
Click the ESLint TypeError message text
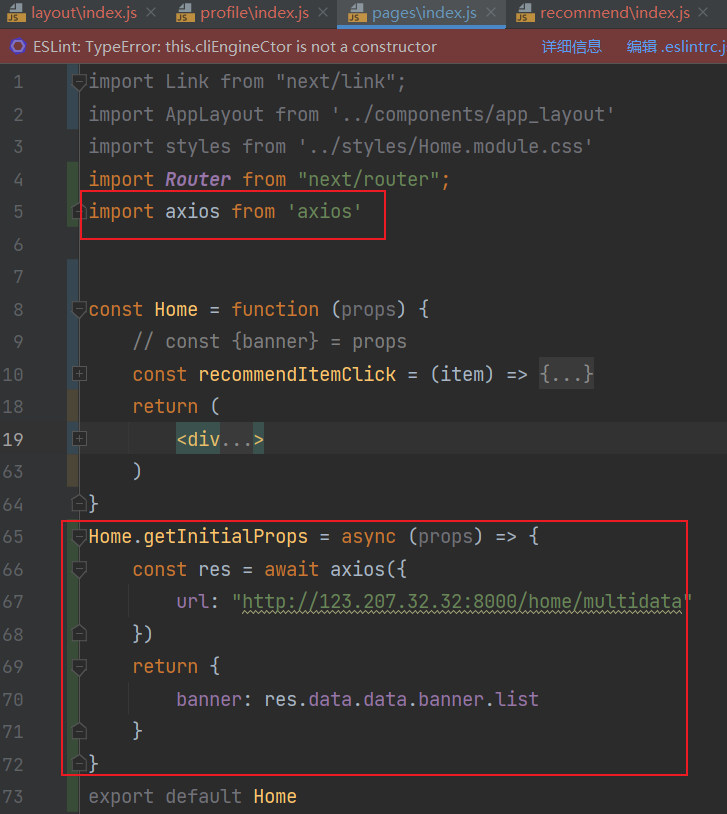tap(235, 47)
